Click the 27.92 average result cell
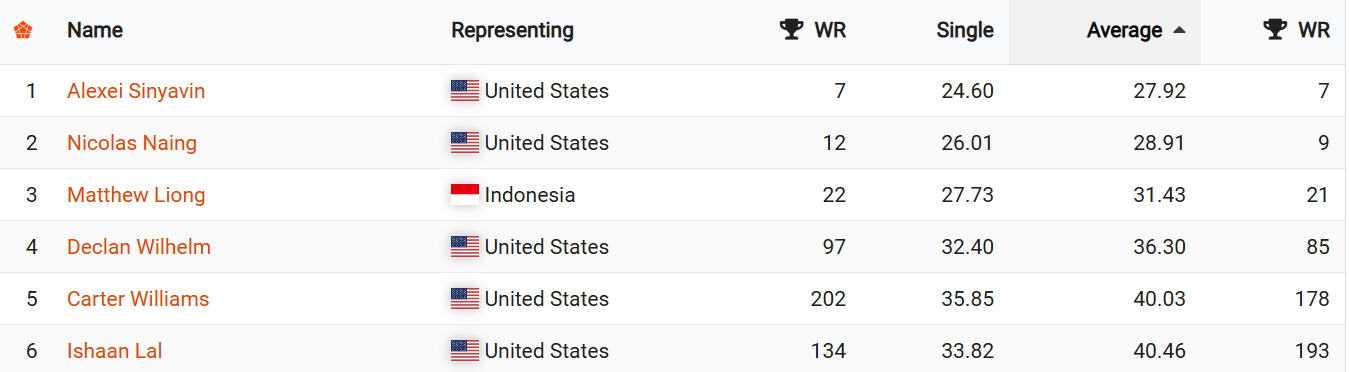This screenshot has height=372, width=1349. point(1160,91)
